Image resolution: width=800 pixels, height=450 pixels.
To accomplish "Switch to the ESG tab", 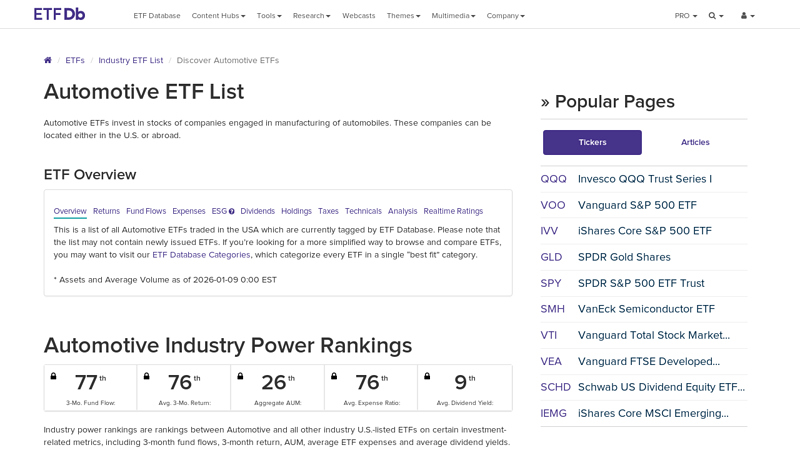I will coord(219,211).
